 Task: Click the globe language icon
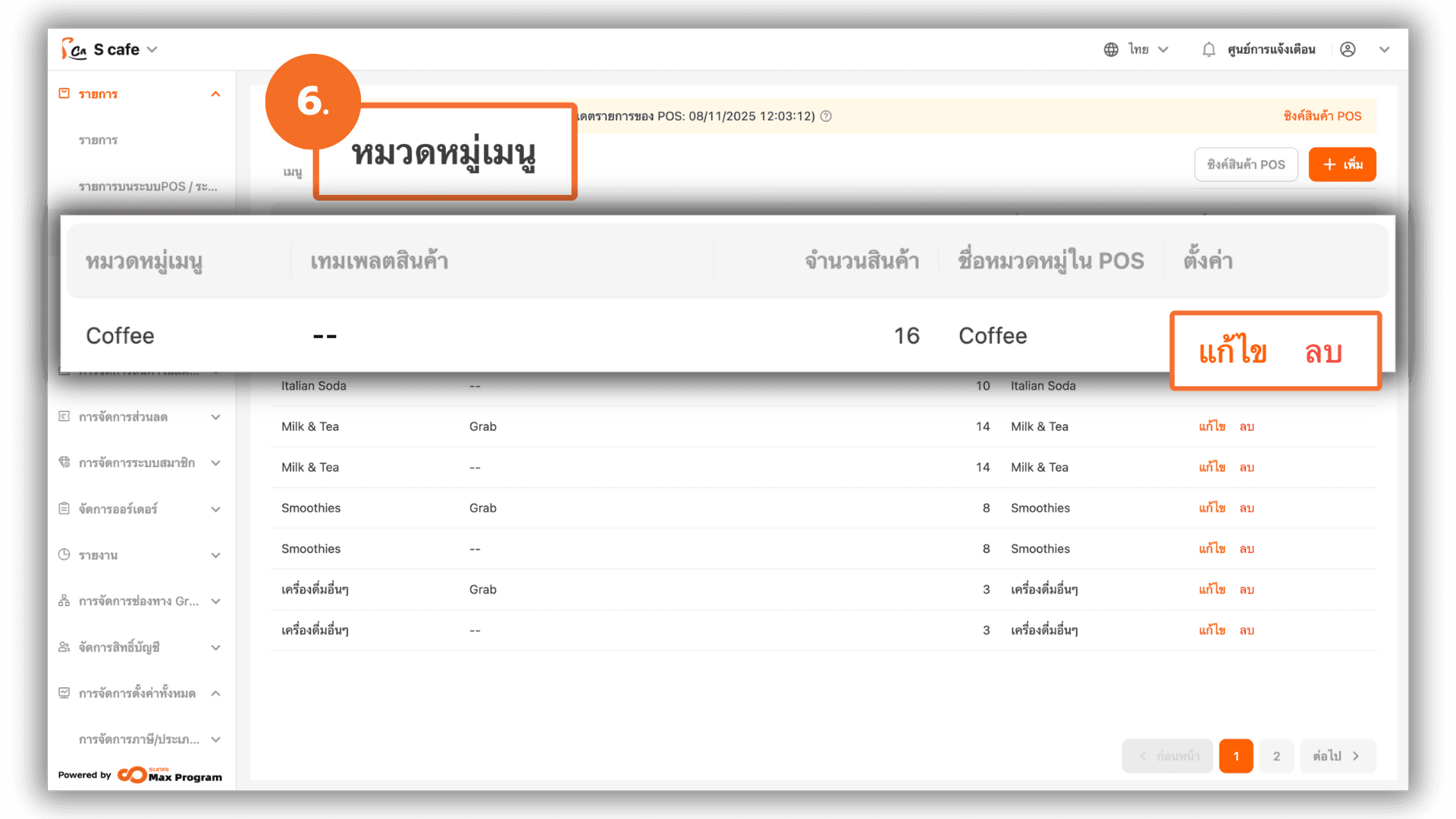[x=1111, y=49]
